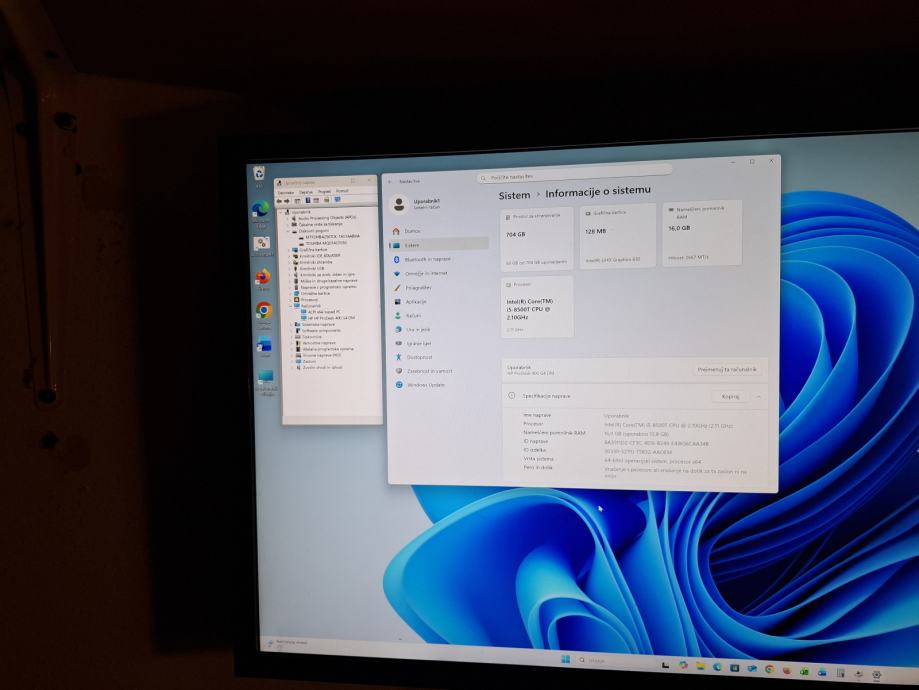
Task: Click Preimenuj ta računalnik button
Action: tap(727, 369)
